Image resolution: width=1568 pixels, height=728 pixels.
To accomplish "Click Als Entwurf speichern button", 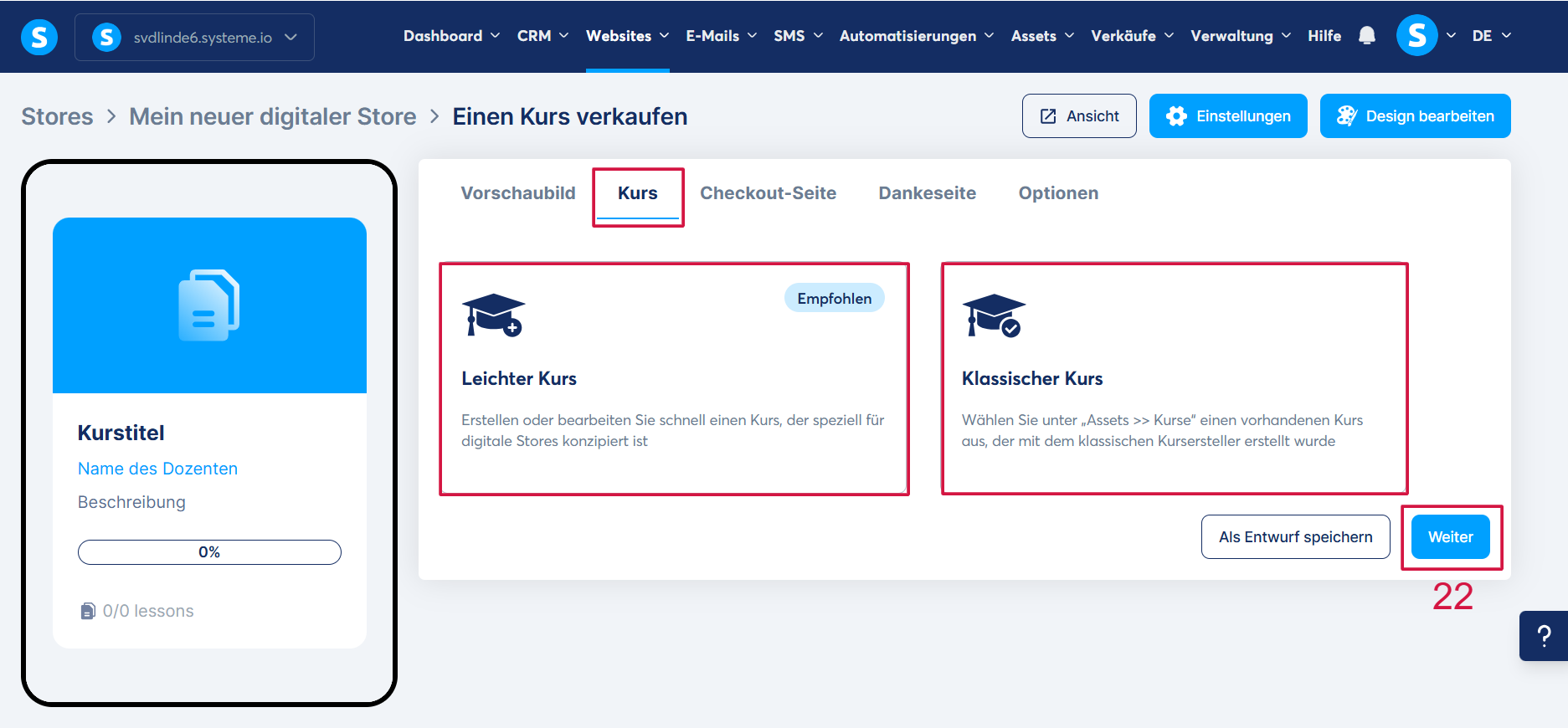I will (1295, 536).
